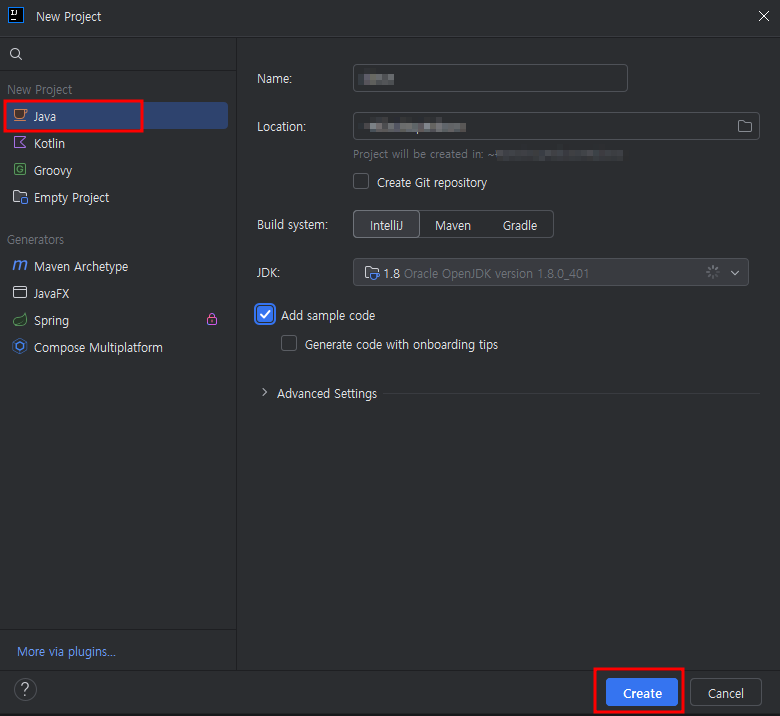Viewport: 780px width, 716px height.
Task: Click the Maven Archetype m icon
Action: coord(20,265)
